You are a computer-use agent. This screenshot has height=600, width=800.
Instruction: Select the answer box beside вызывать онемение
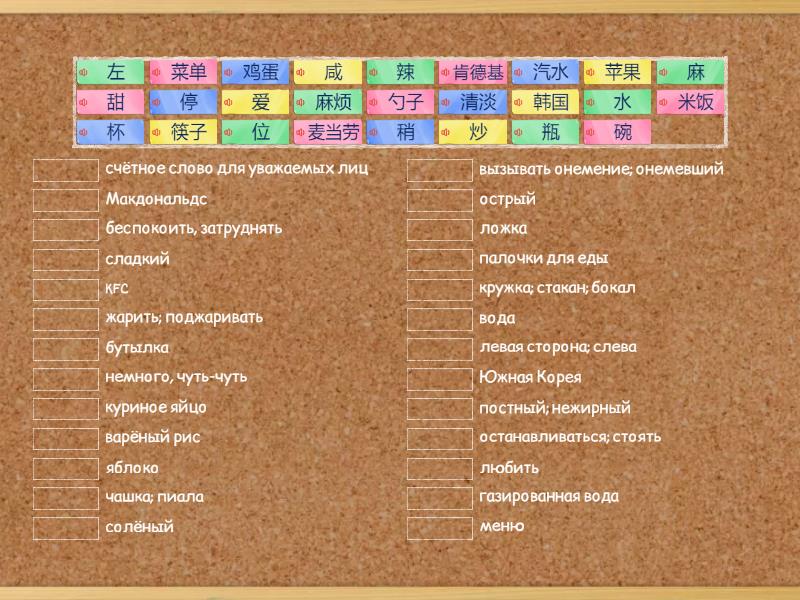click(440, 170)
